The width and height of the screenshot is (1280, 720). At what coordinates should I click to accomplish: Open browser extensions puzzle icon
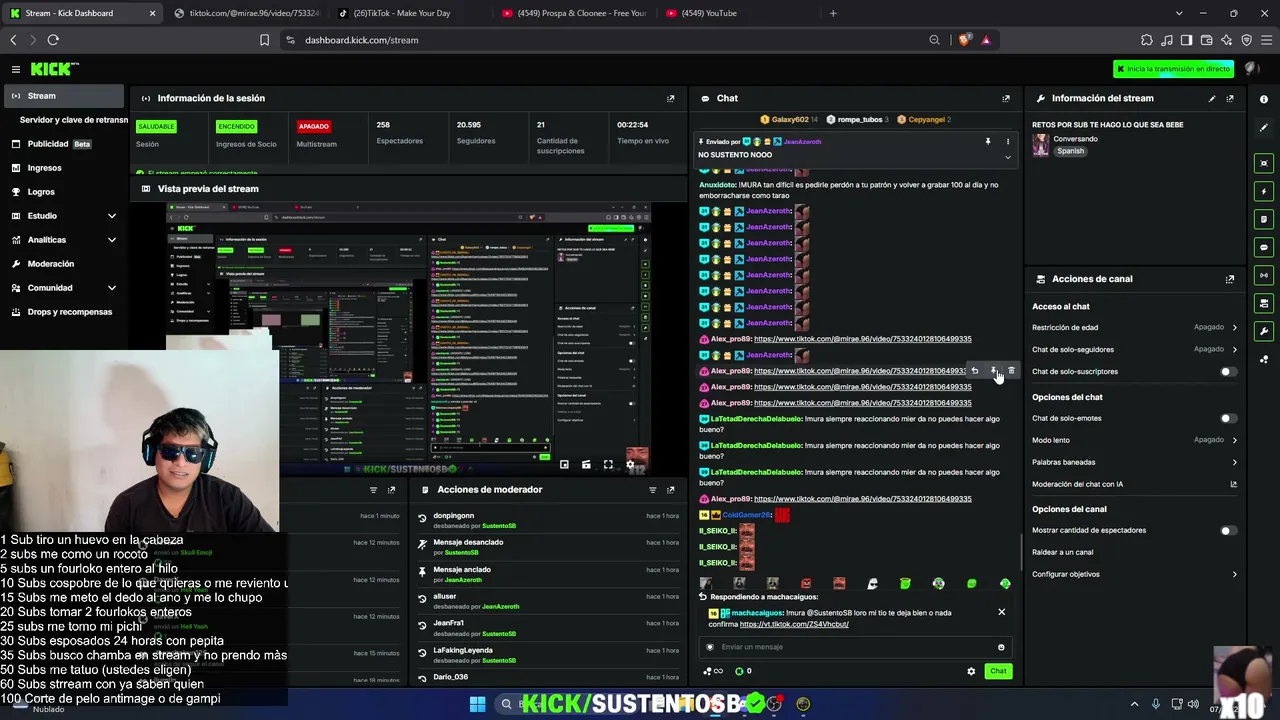coord(1147,40)
